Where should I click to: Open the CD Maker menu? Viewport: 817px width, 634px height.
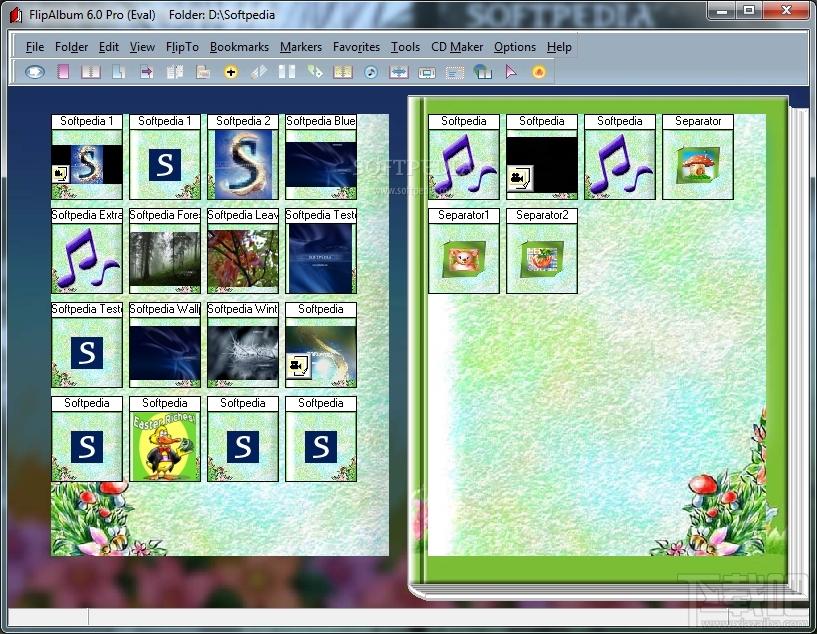(x=457, y=47)
